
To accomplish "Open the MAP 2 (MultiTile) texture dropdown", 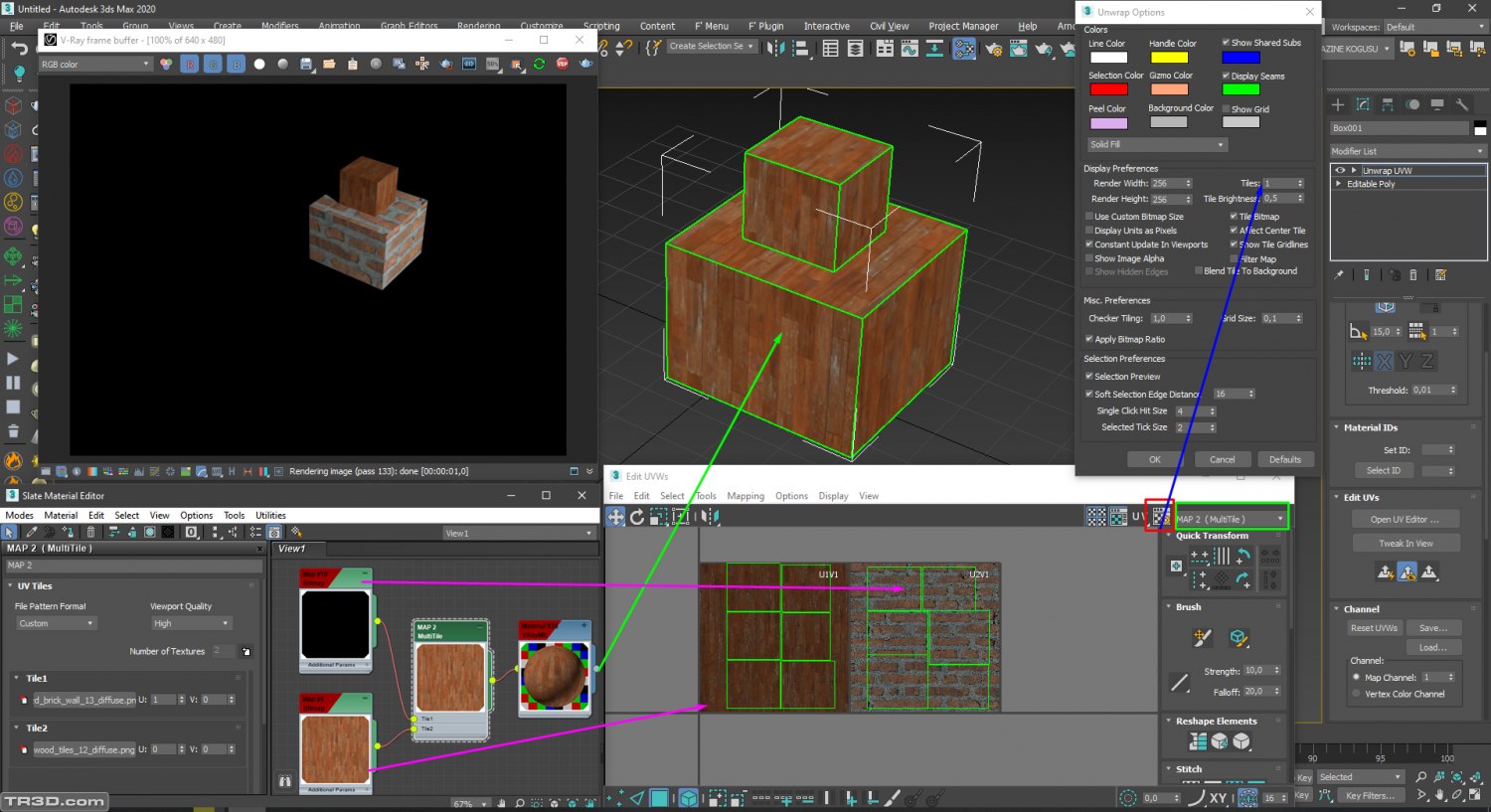I will pyautogui.click(x=1231, y=519).
